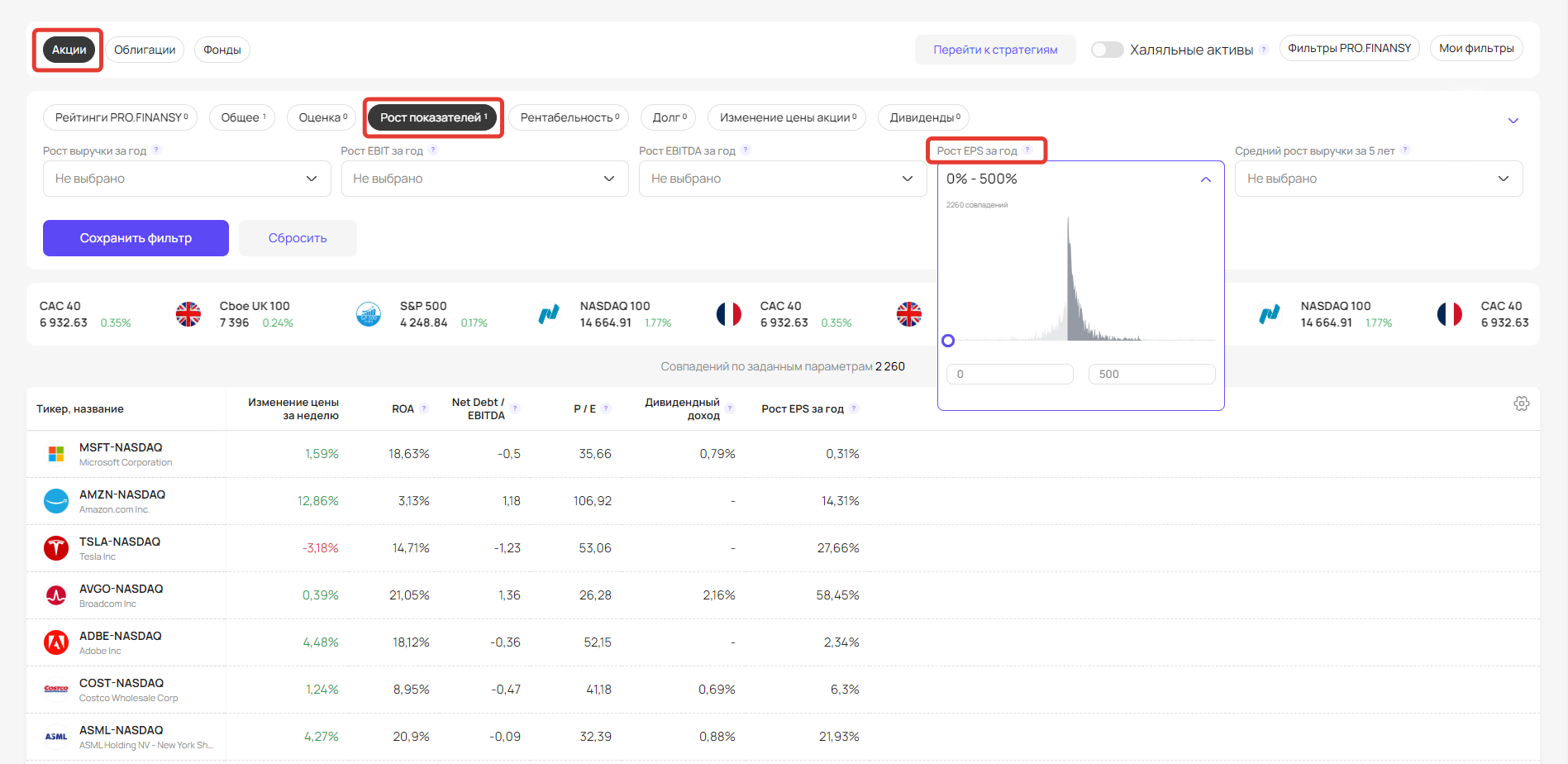Open the ASML-NASDAQ row logo
This screenshot has height=764, width=1568.
[56, 737]
